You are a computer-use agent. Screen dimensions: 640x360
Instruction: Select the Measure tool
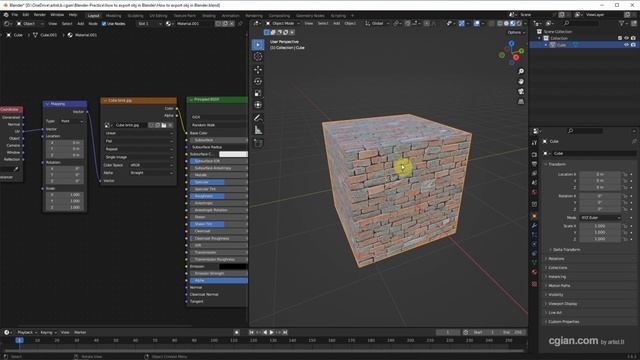pos(258,130)
